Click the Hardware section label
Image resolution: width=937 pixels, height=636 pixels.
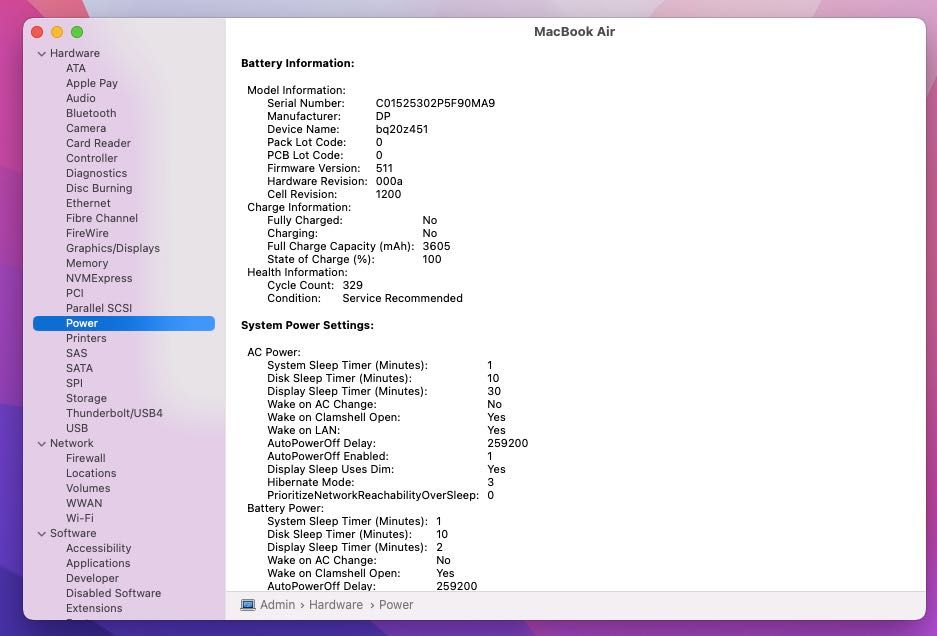[x=75, y=53]
